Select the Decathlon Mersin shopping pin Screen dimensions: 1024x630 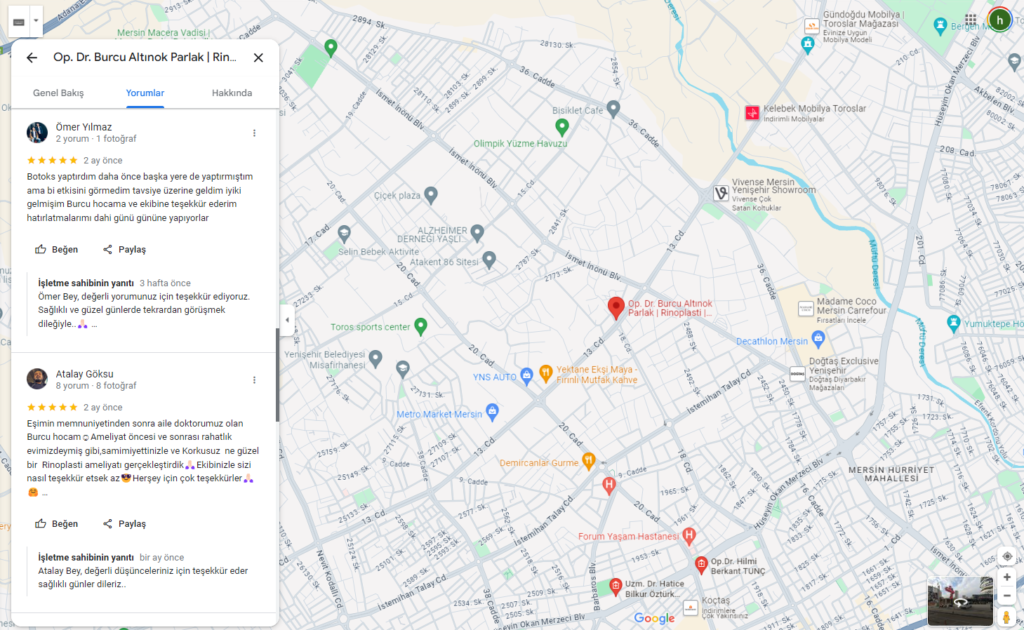818,338
